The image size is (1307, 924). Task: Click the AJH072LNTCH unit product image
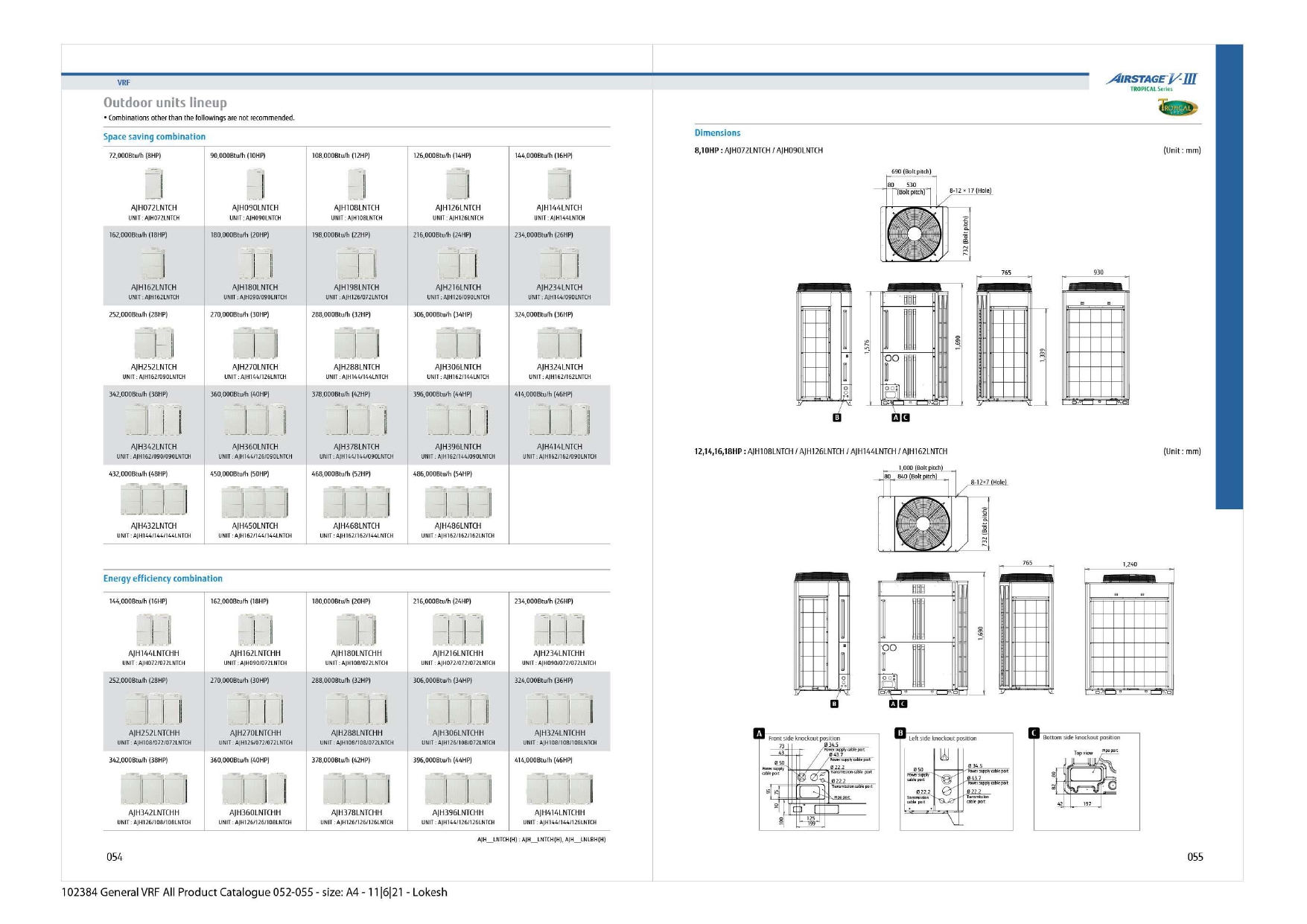153,184
